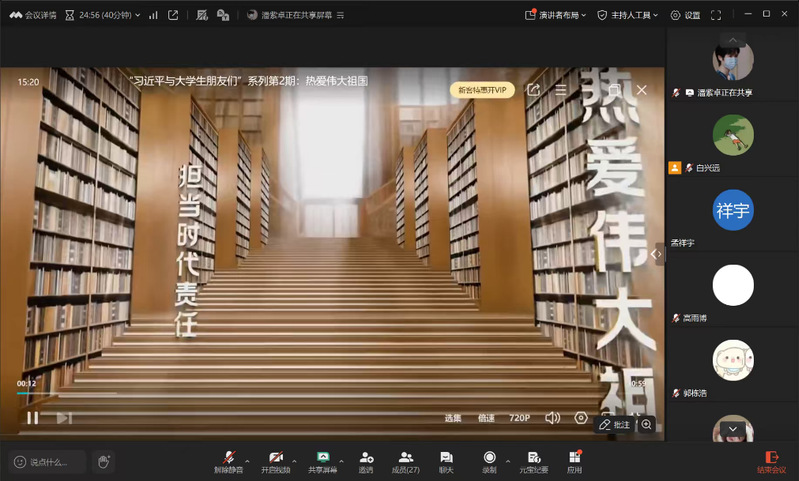Click the raise hand emoji icon
The height and width of the screenshot is (481, 799).
click(104, 461)
